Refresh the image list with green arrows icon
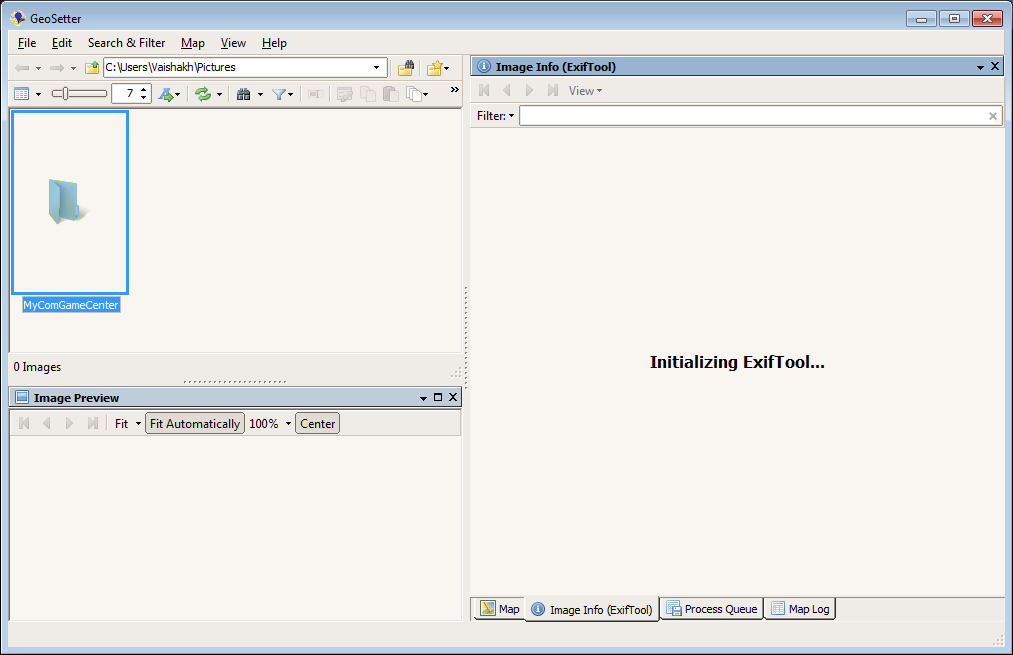This screenshot has width=1013, height=655. tap(204, 93)
